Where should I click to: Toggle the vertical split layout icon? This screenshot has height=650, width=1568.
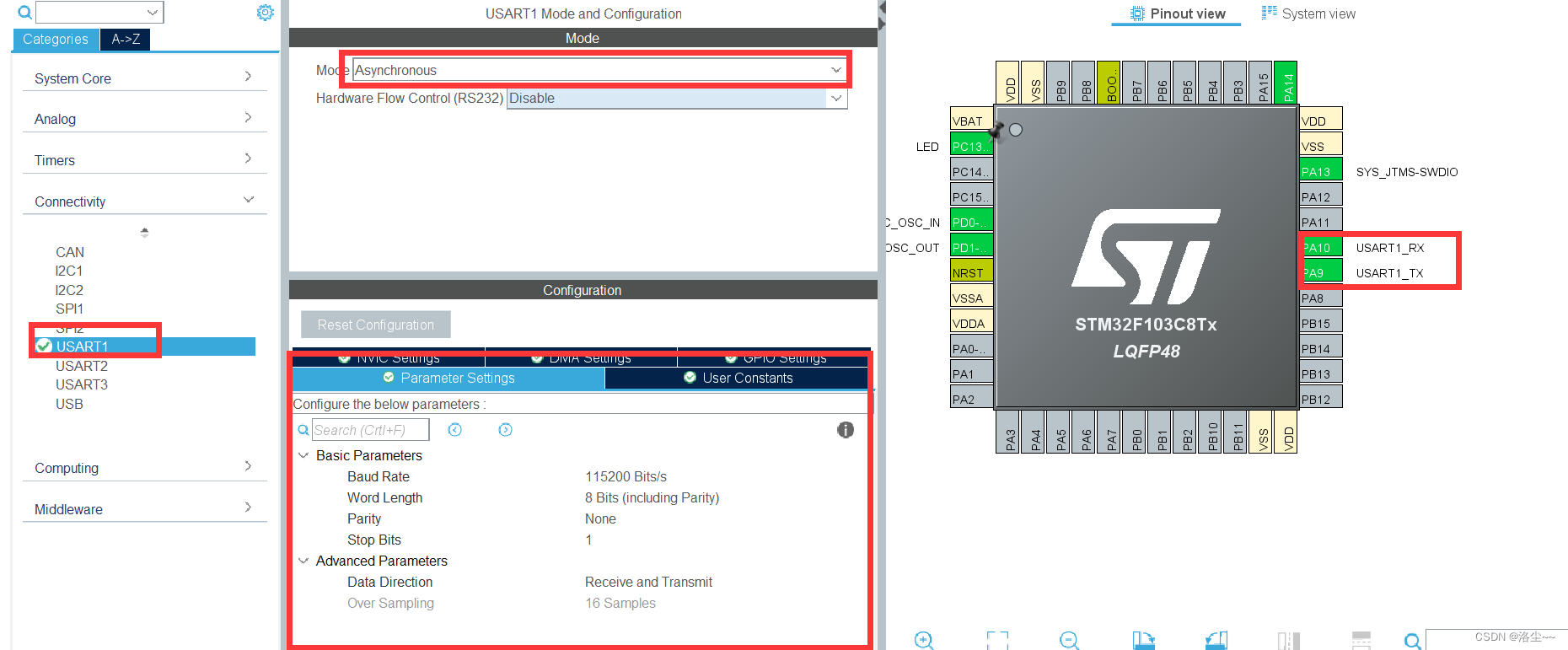(1288, 640)
